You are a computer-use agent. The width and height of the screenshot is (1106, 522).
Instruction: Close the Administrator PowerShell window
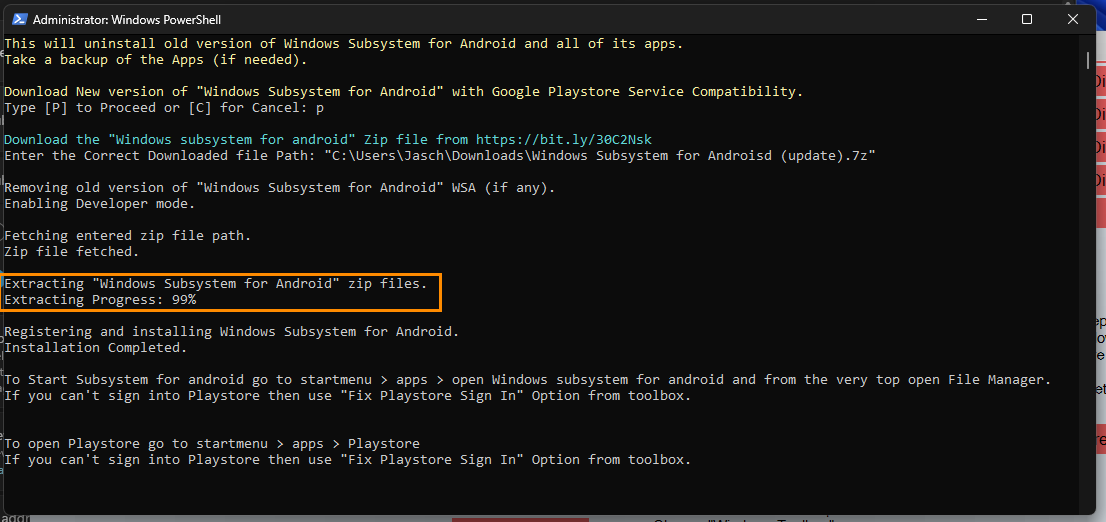pyautogui.click(x=1073, y=19)
